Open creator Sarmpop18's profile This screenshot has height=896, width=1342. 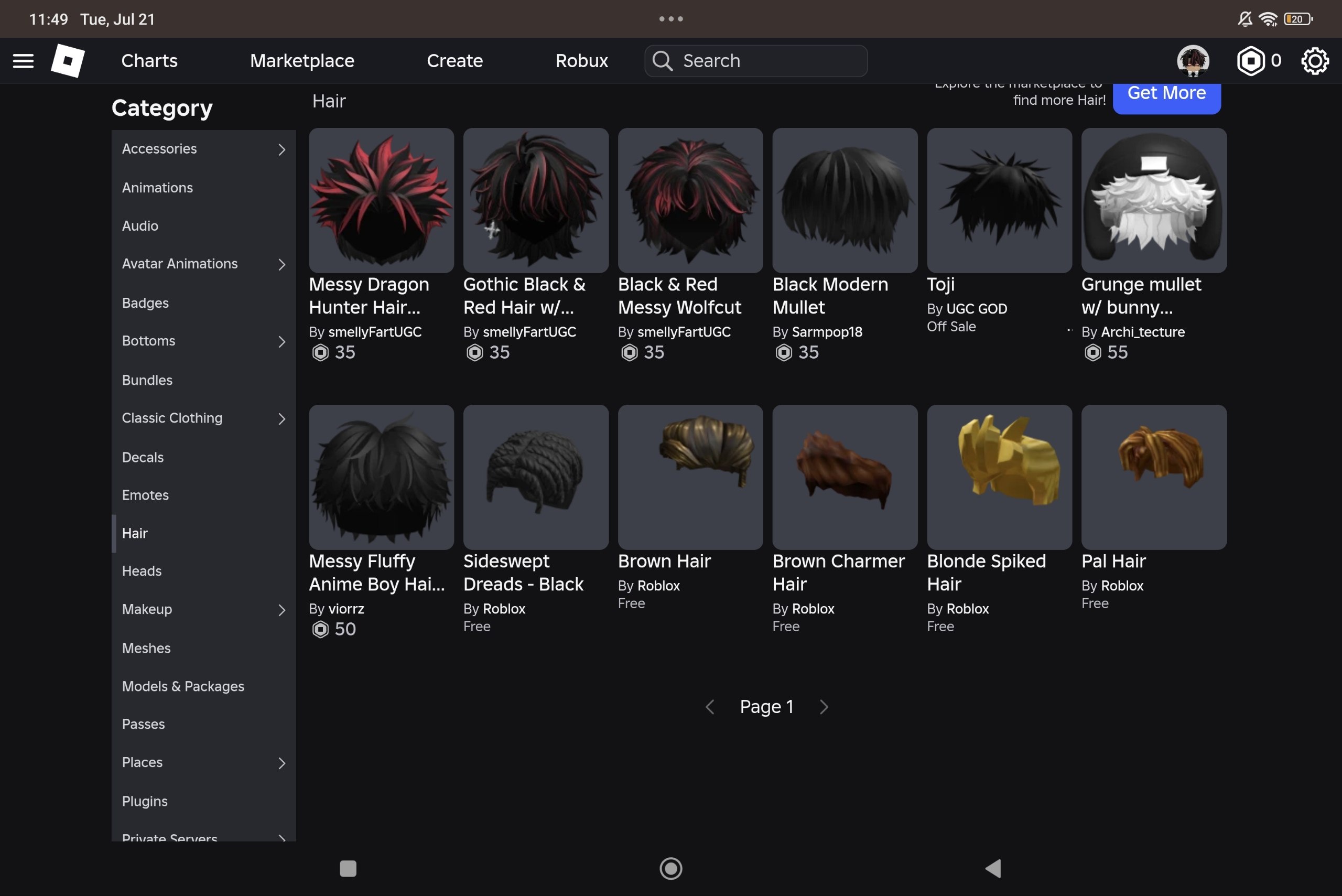coord(827,332)
